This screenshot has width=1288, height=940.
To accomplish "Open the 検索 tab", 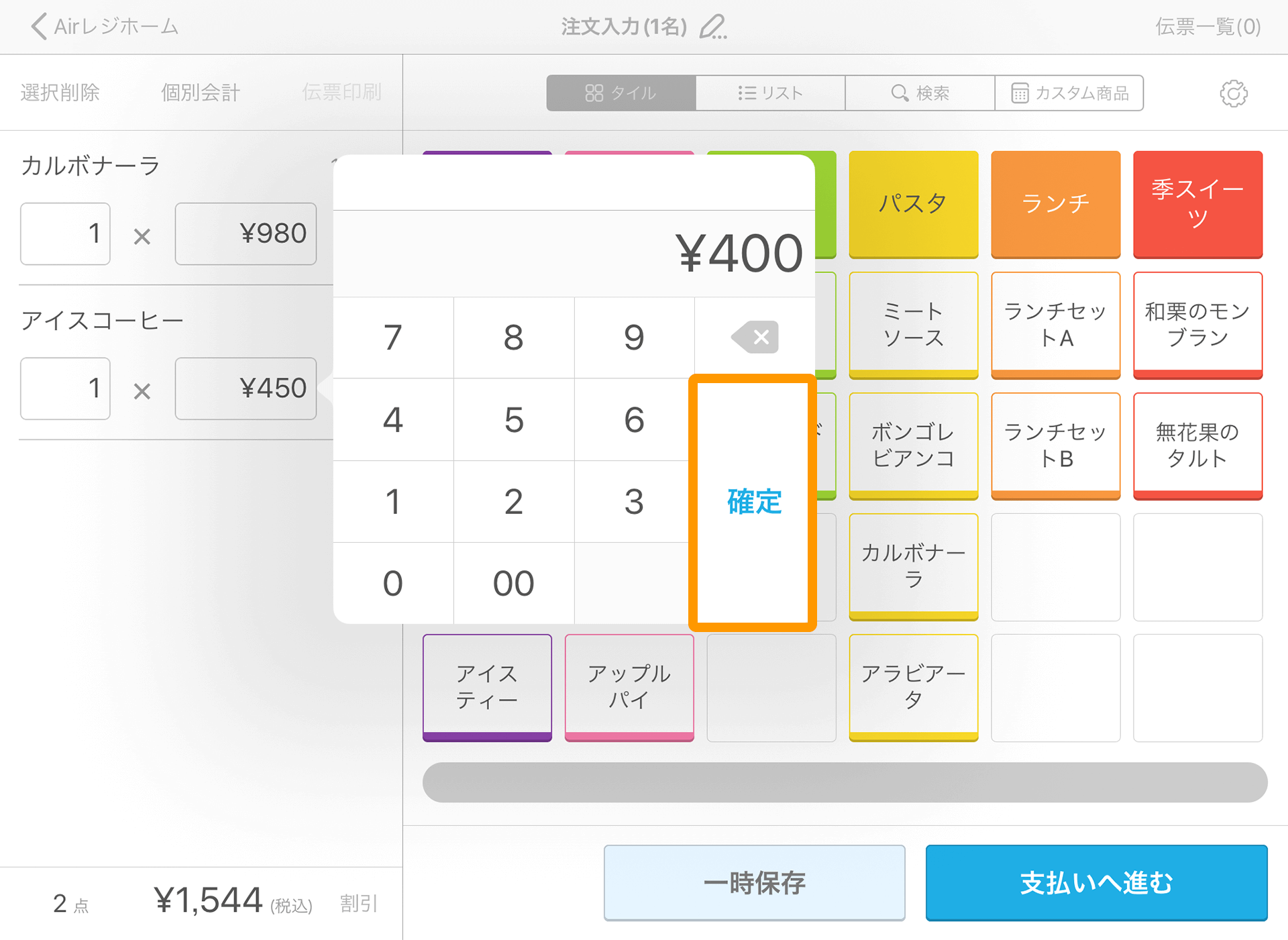I will coord(920,93).
